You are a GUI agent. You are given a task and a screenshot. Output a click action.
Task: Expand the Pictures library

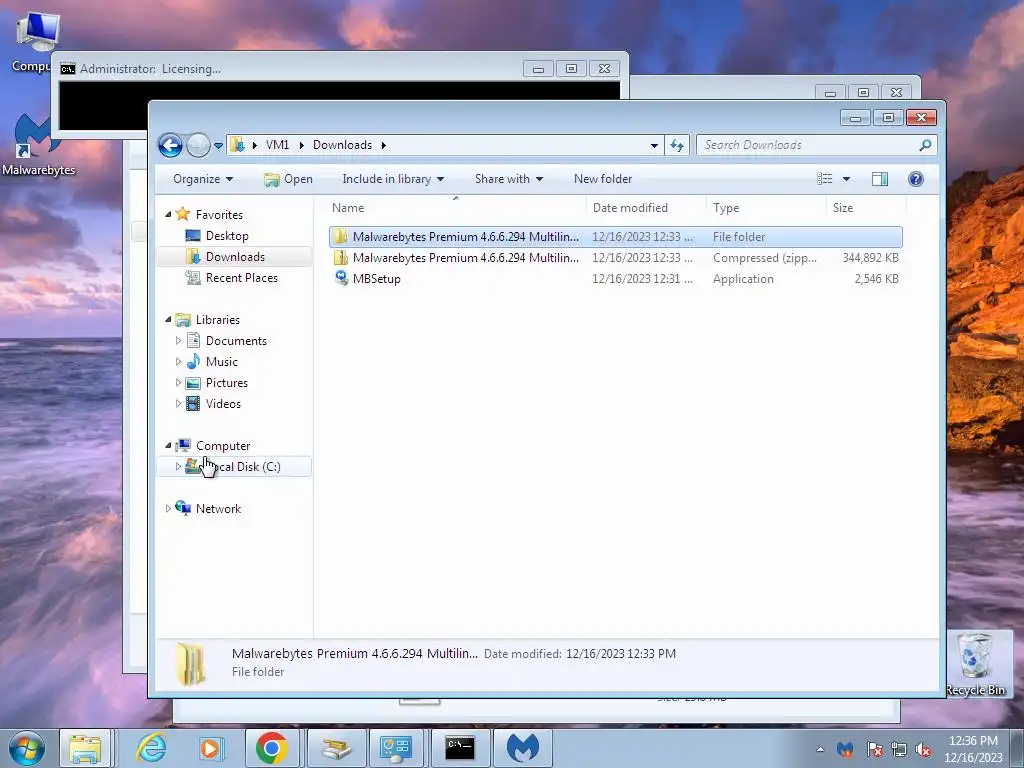(x=178, y=383)
